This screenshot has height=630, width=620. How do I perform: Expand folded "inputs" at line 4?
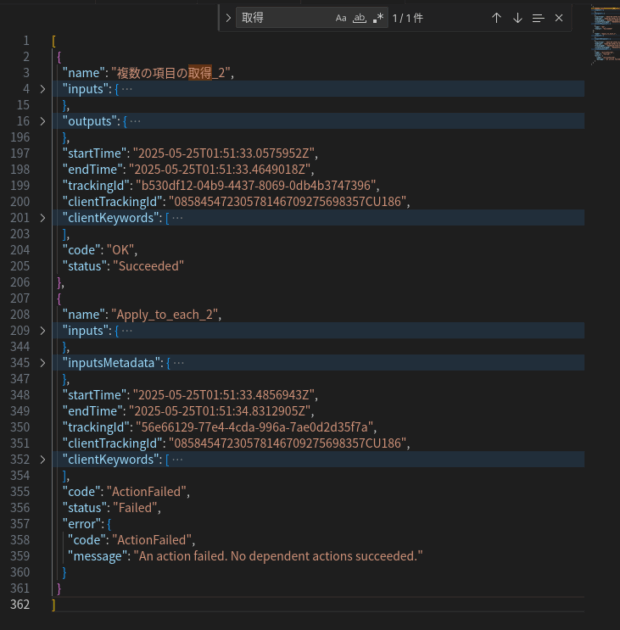(x=43, y=89)
